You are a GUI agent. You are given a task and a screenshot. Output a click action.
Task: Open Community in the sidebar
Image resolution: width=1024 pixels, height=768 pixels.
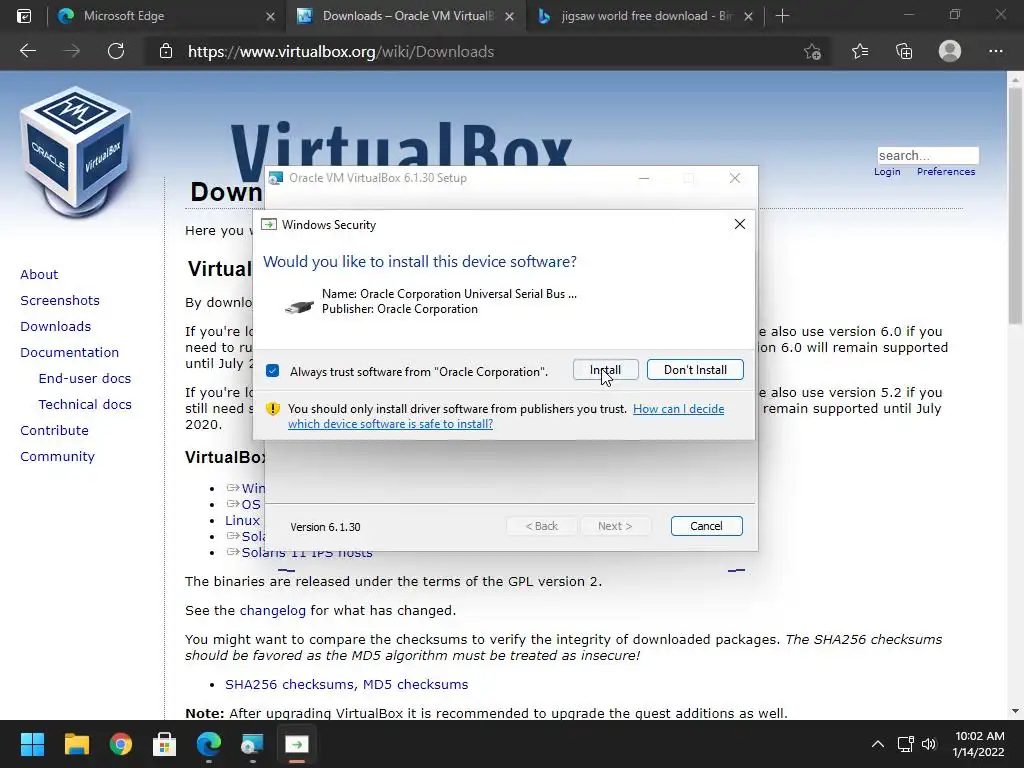pos(57,456)
